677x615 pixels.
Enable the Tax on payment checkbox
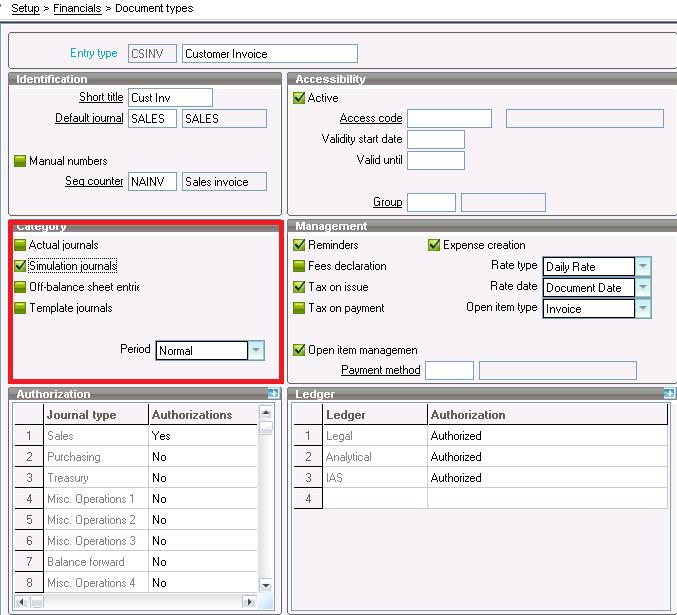[299, 308]
